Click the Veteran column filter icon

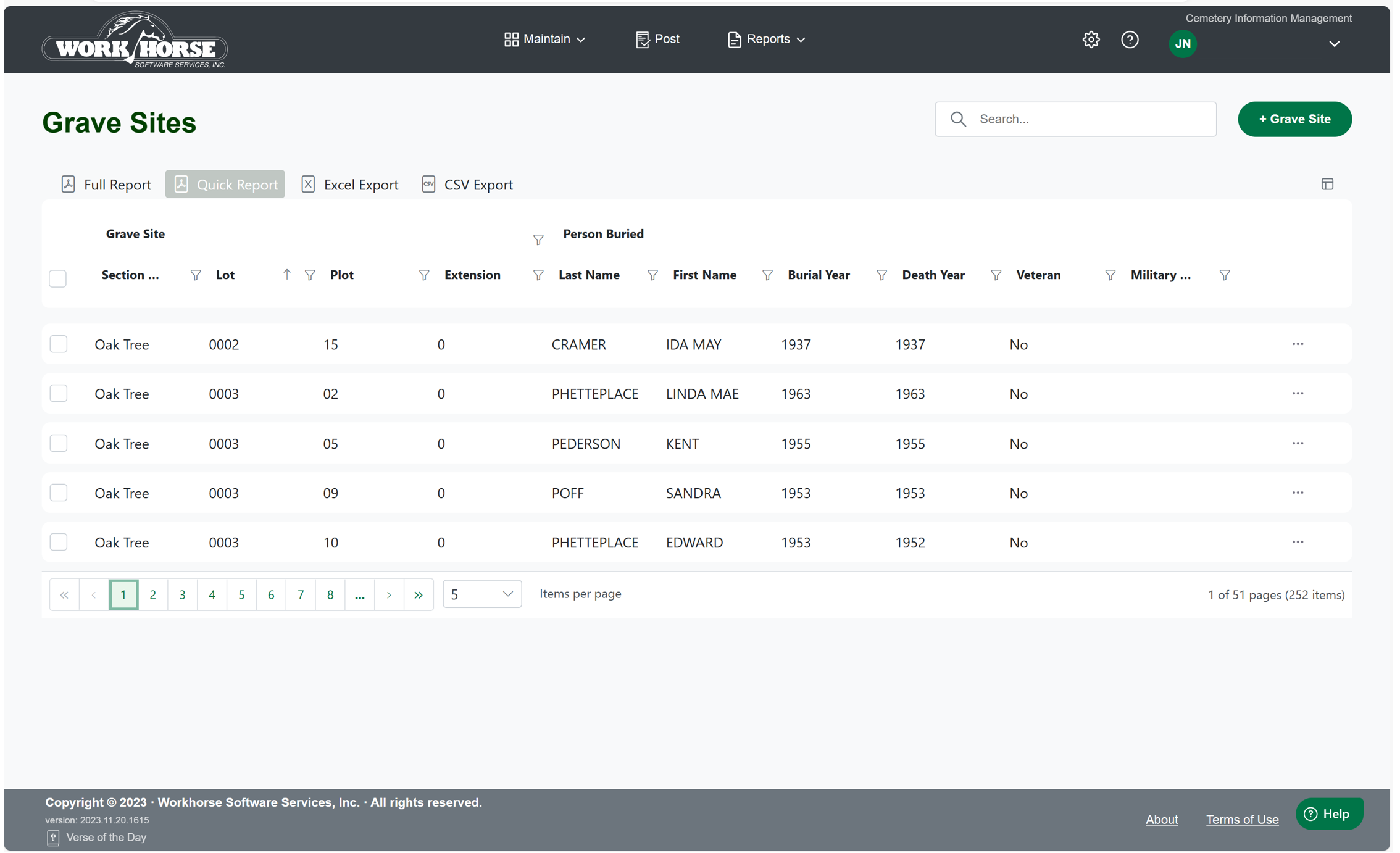(1110, 275)
